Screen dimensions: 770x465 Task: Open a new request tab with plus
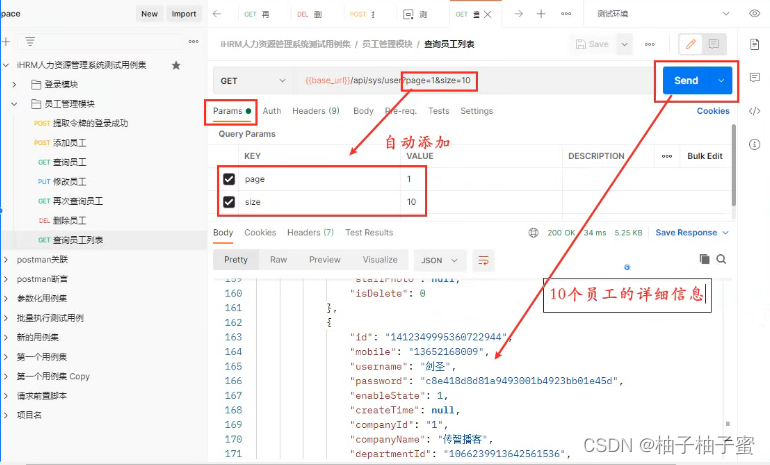coord(541,14)
